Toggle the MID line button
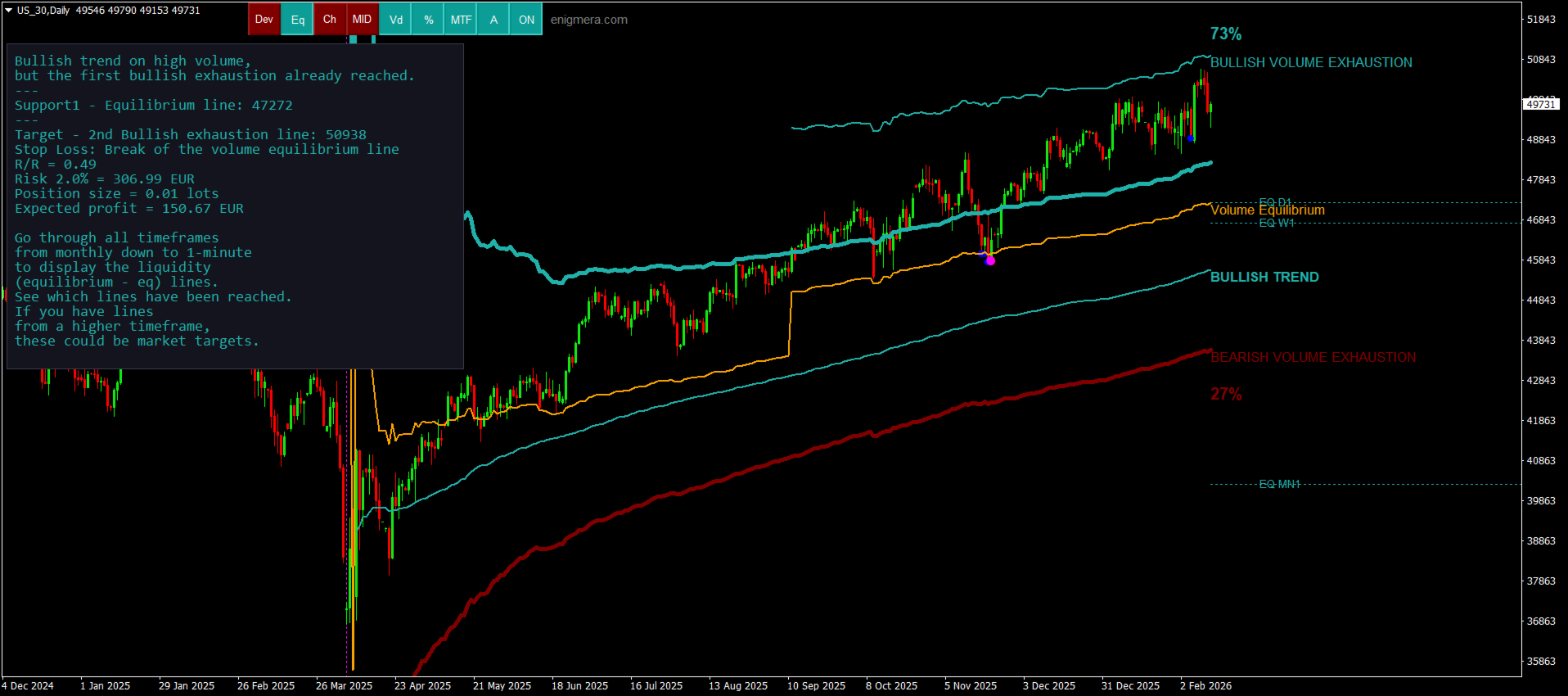The width and height of the screenshot is (1568, 696). point(362,20)
